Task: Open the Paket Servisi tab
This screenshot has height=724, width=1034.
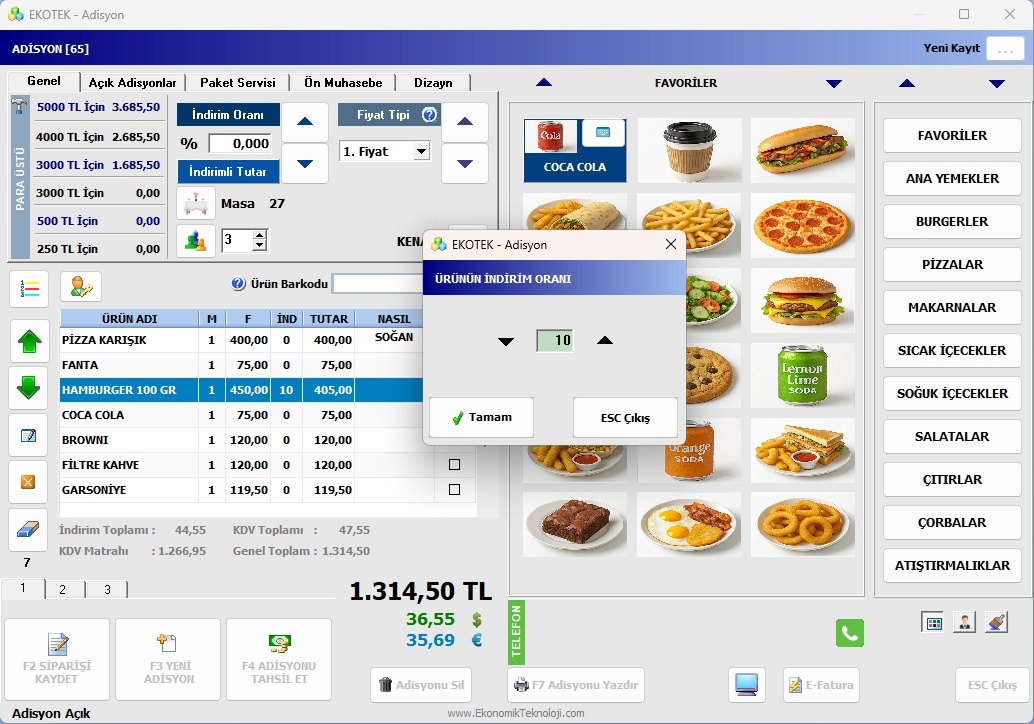Action: [237, 83]
